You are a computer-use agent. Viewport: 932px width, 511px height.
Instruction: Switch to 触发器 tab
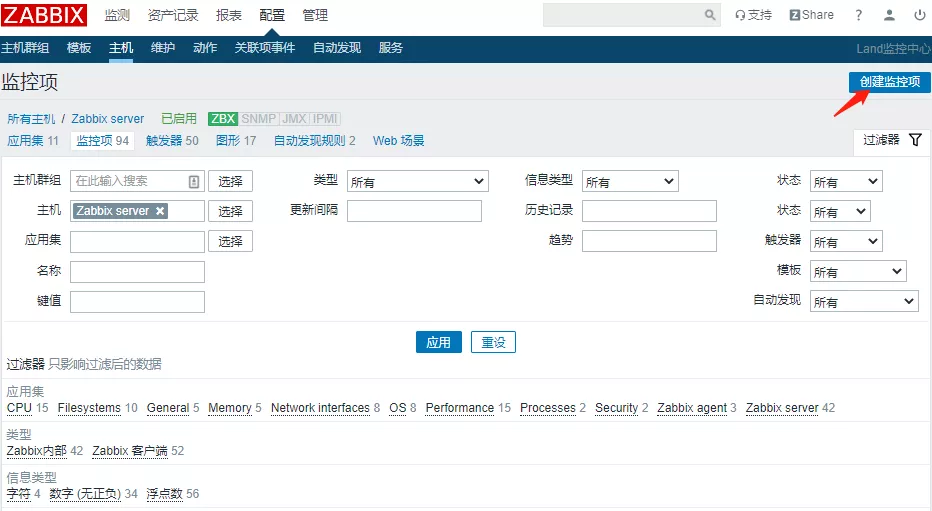[x=172, y=141]
